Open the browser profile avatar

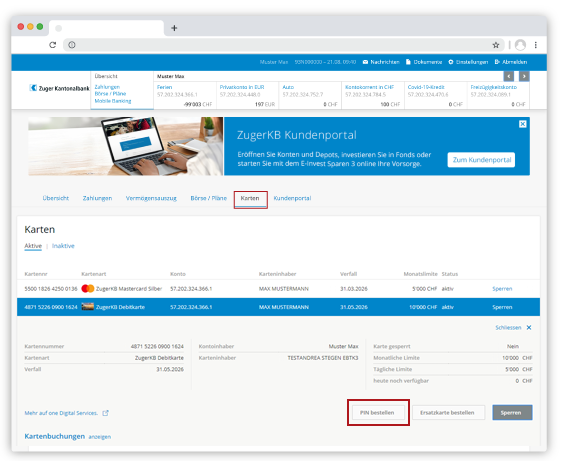pyautogui.click(x=520, y=45)
